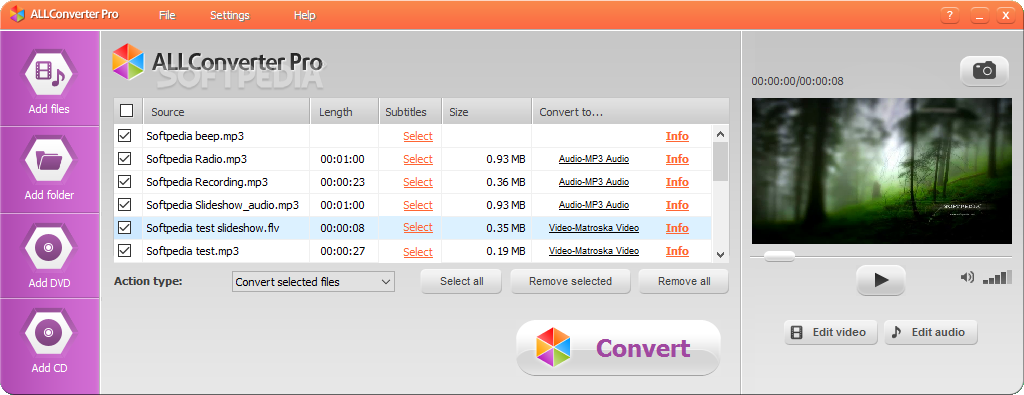Change format for Softpedia Recording.mp3
This screenshot has width=1024, height=395.
tap(594, 182)
